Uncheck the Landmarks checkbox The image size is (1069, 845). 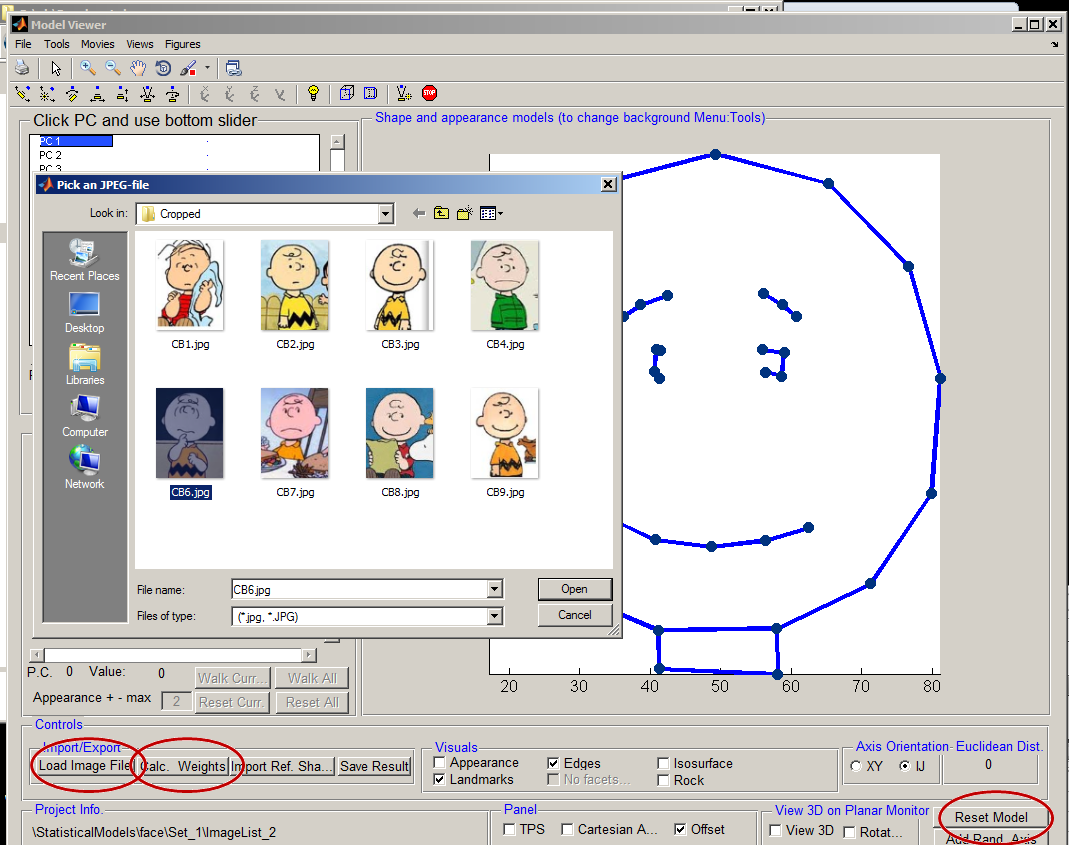[441, 780]
